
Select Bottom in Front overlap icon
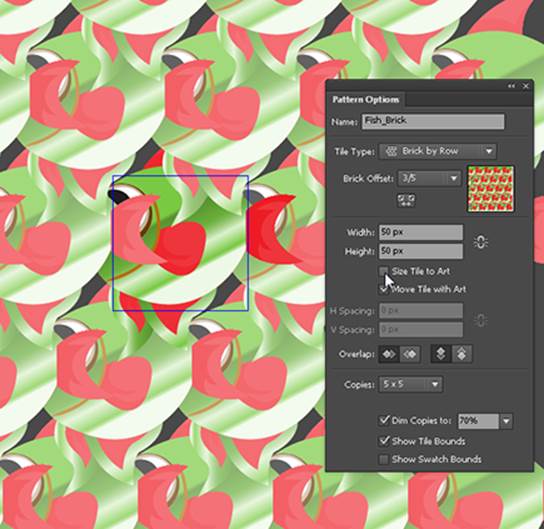tap(462, 354)
